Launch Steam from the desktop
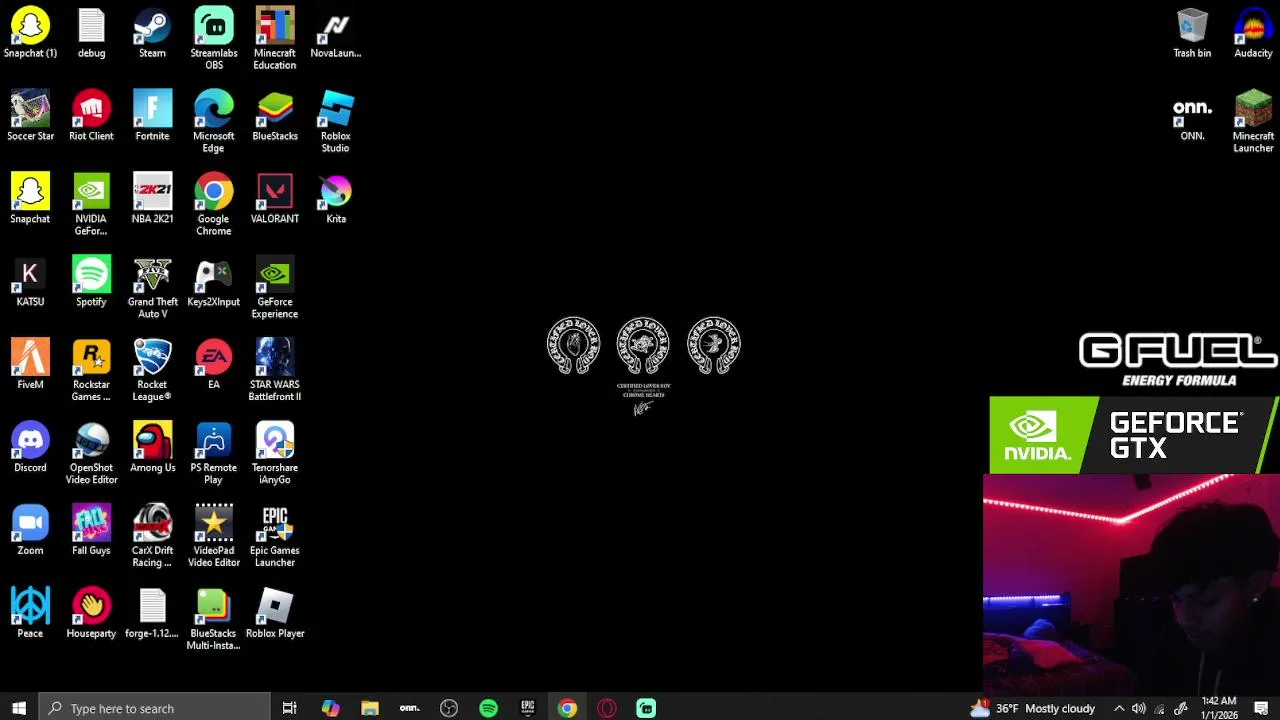The image size is (1280, 720). pos(152,33)
